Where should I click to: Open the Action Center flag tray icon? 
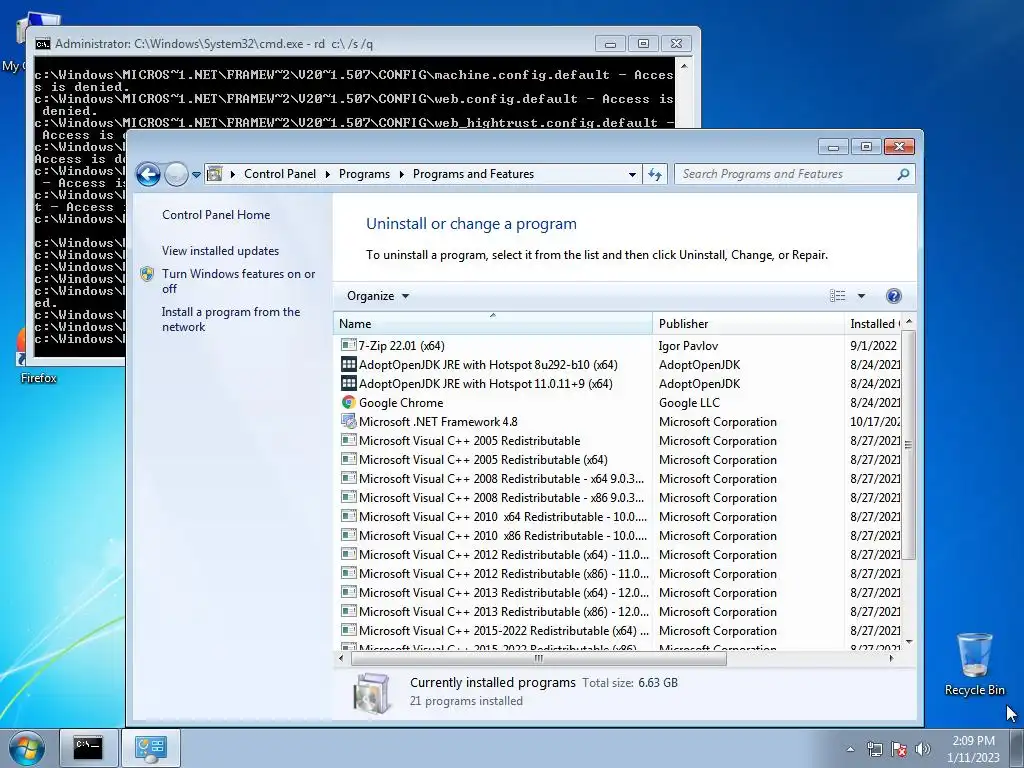899,749
